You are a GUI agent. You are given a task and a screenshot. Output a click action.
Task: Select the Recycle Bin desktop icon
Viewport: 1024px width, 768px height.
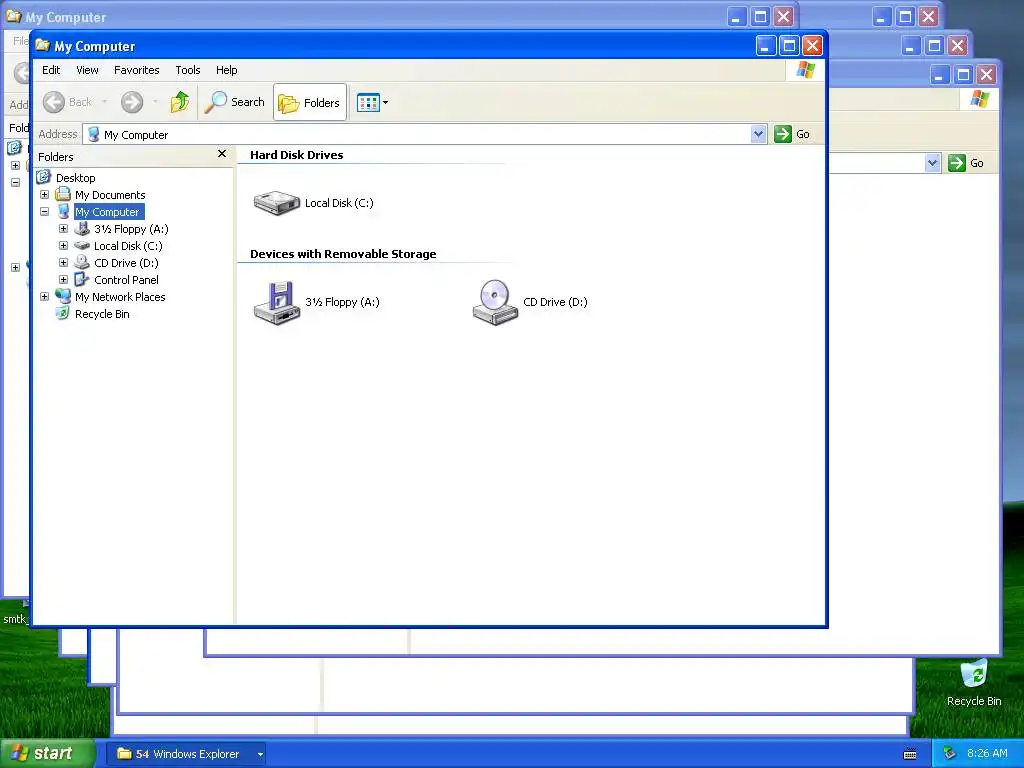[x=974, y=683]
